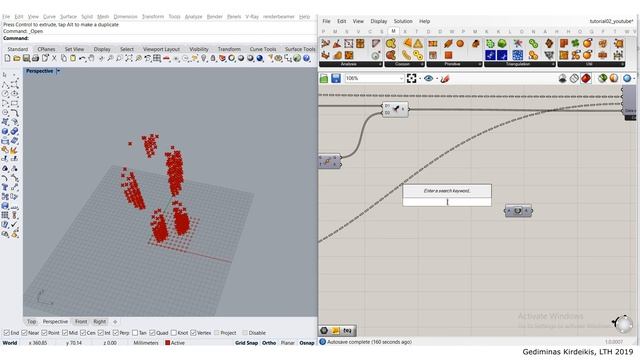Switch to the Top viewport tab
Screen dimensions: 640x360
31,322
